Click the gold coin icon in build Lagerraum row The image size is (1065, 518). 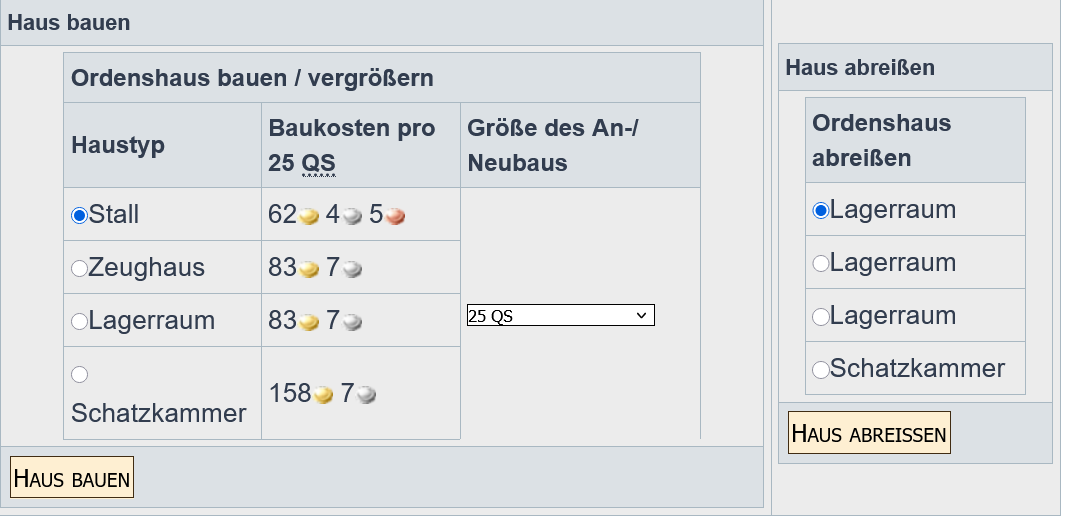[x=310, y=322]
